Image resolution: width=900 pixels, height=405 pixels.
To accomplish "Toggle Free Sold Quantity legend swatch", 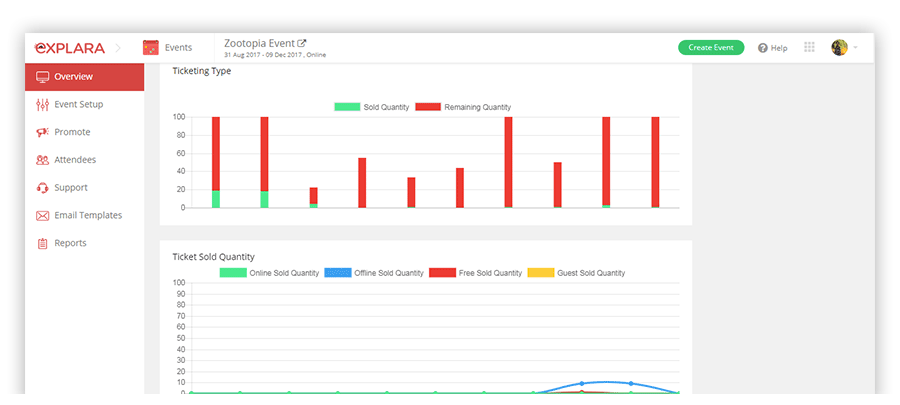I will pos(443,273).
